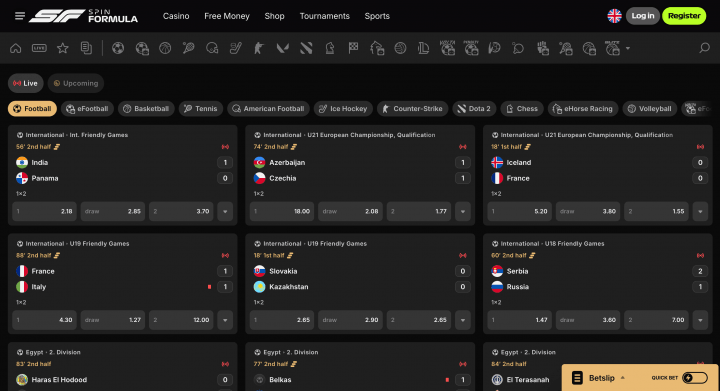The width and height of the screenshot is (720, 391).
Task: Select the Basketball filter chip
Action: (146, 109)
